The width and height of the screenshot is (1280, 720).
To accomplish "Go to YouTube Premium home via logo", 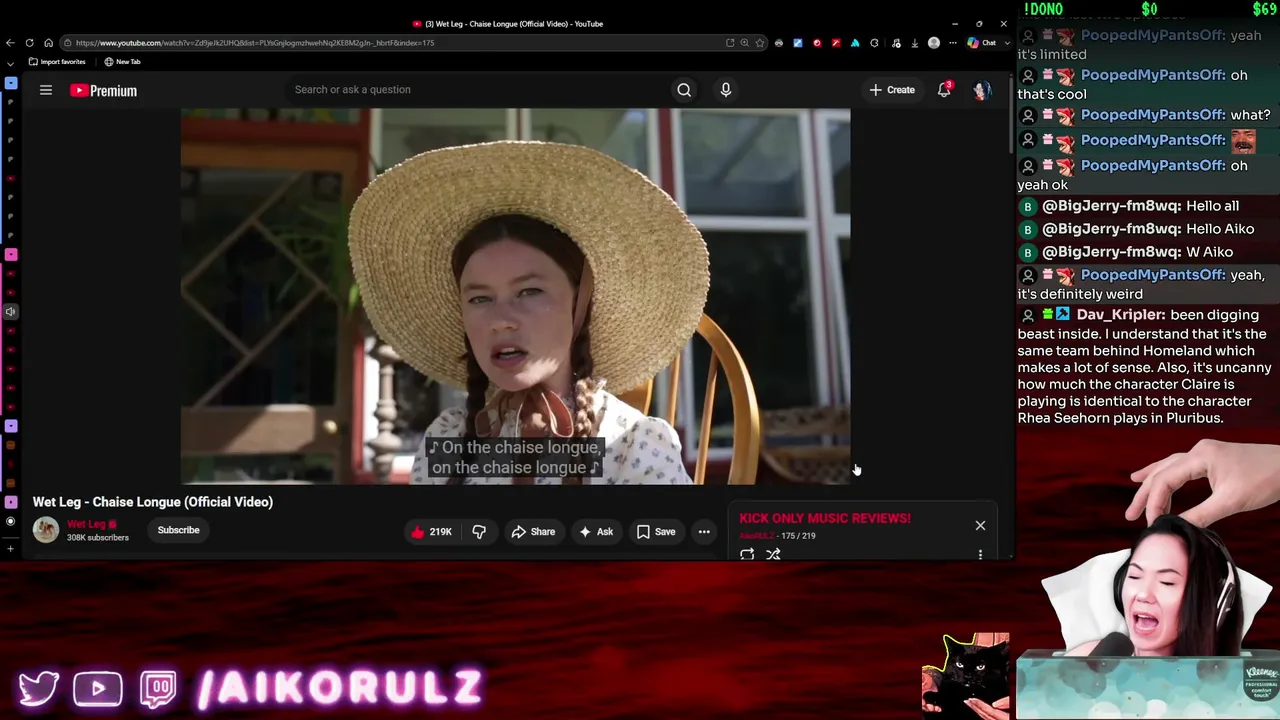I will (103, 91).
